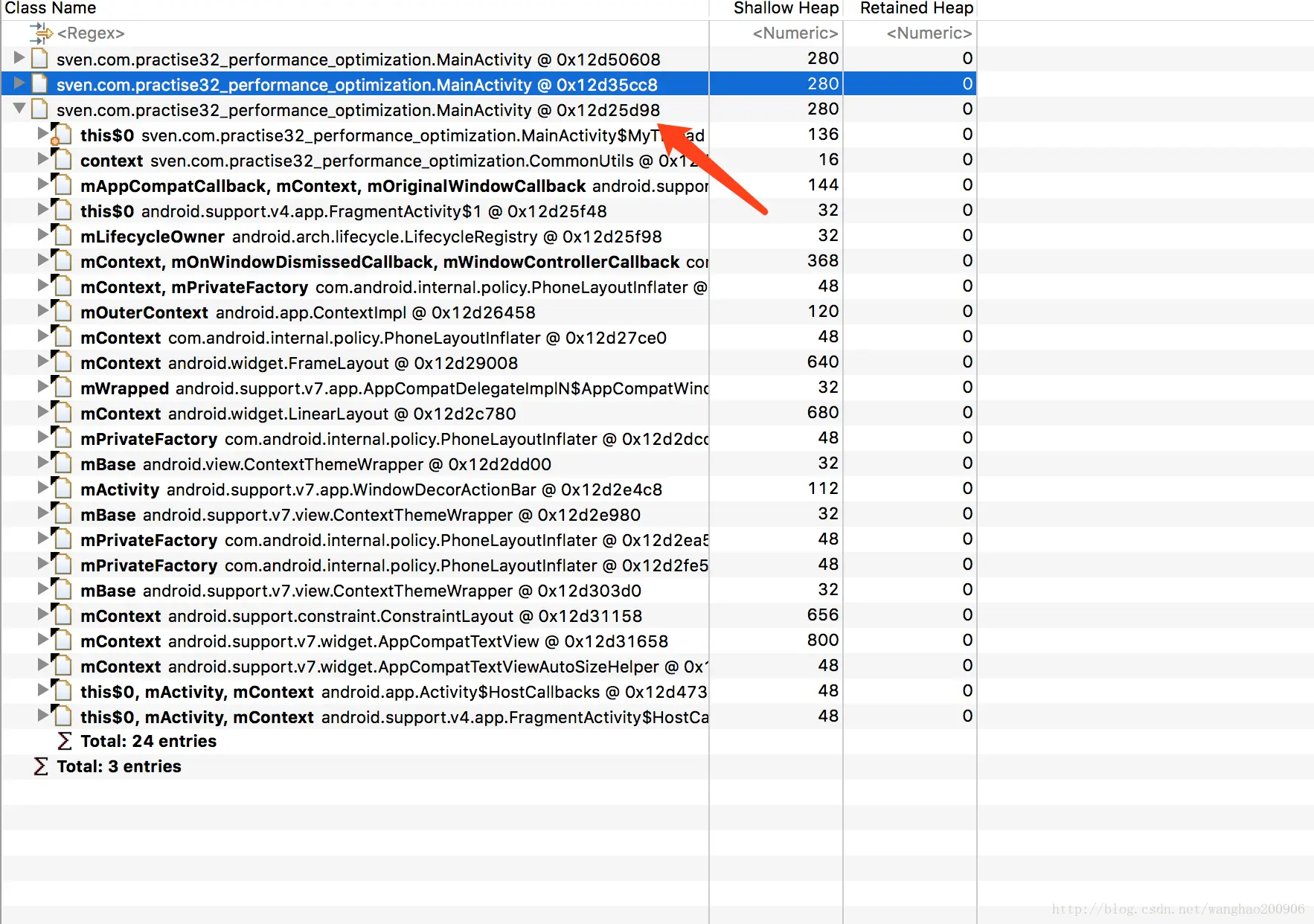Screen dimensions: 1314x924
Task: Expand the mActivity WindowDecorActionBar node
Action: click(43, 487)
